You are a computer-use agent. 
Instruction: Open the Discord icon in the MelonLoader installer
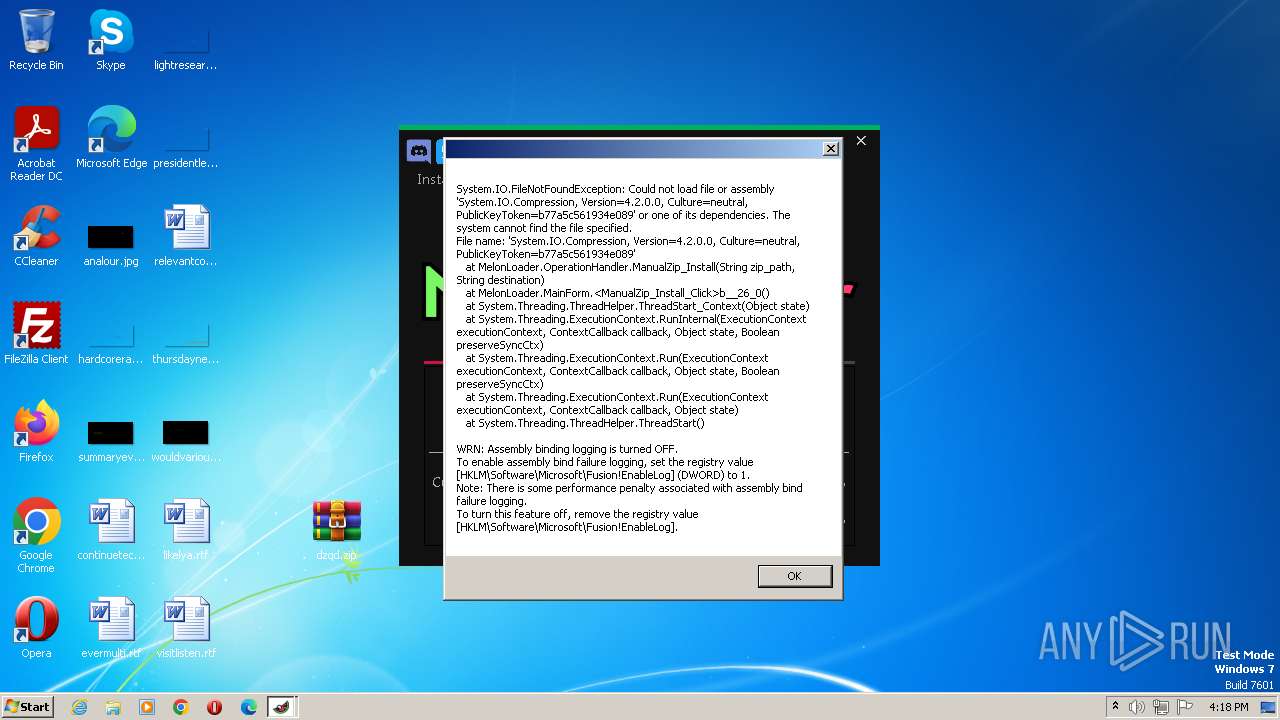(x=419, y=151)
